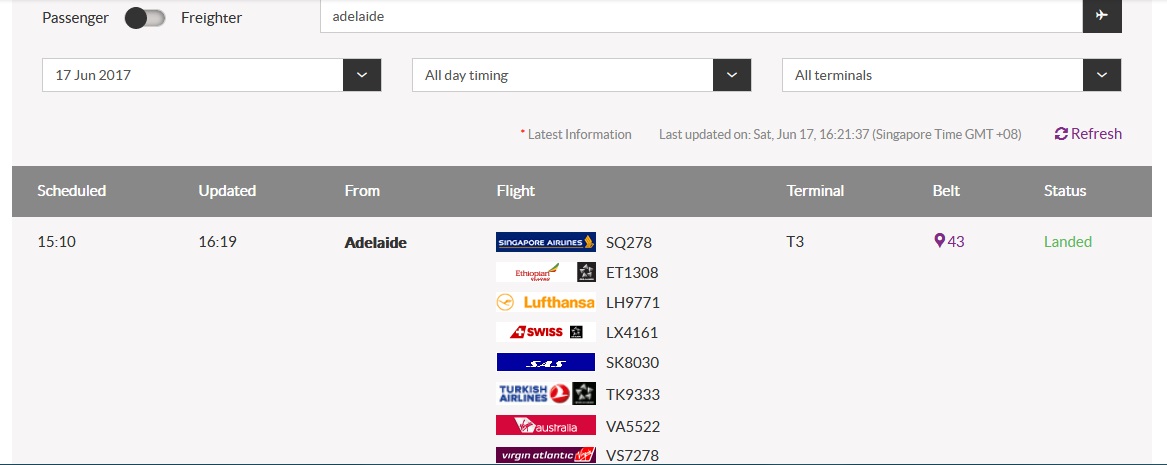Toggle the Passenger/Freighter switch
This screenshot has width=1167, height=465.
click(x=145, y=18)
